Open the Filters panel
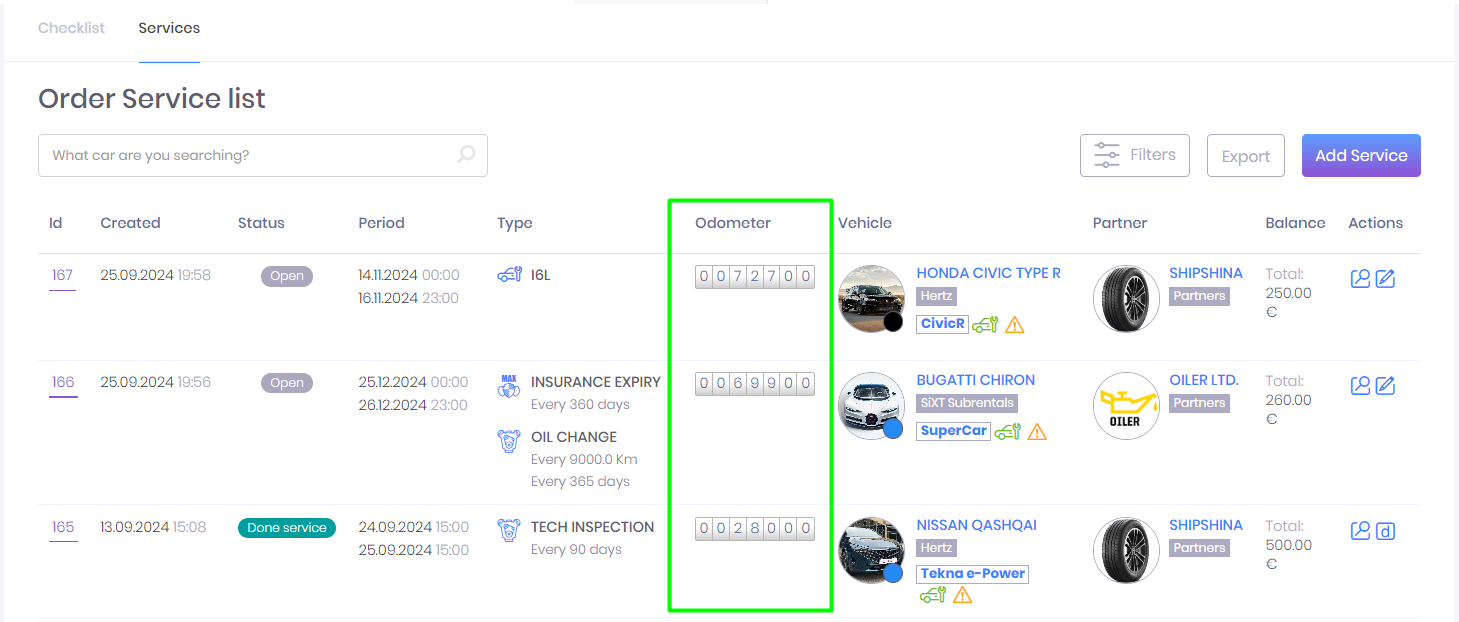Viewport: 1459px width, 622px height. coord(1134,155)
